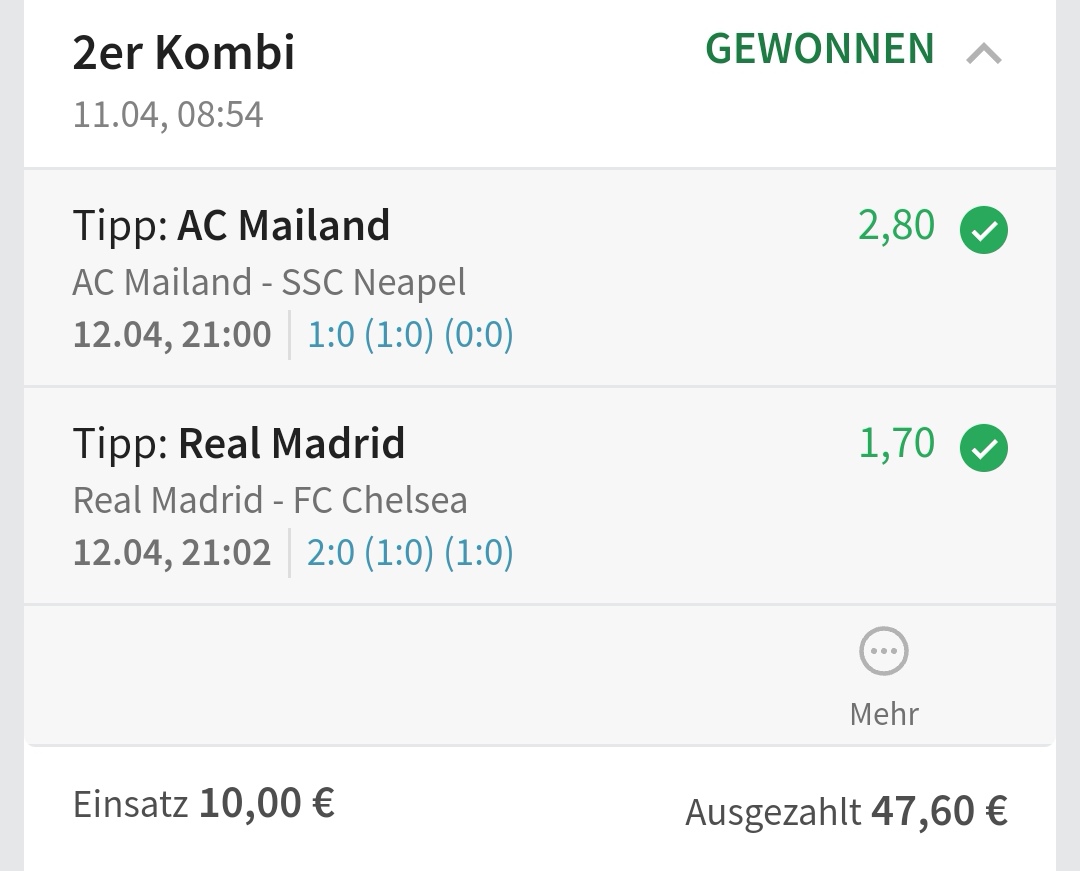The image size is (1080, 871).
Task: Open the 2er Kombi title
Action: [184, 53]
